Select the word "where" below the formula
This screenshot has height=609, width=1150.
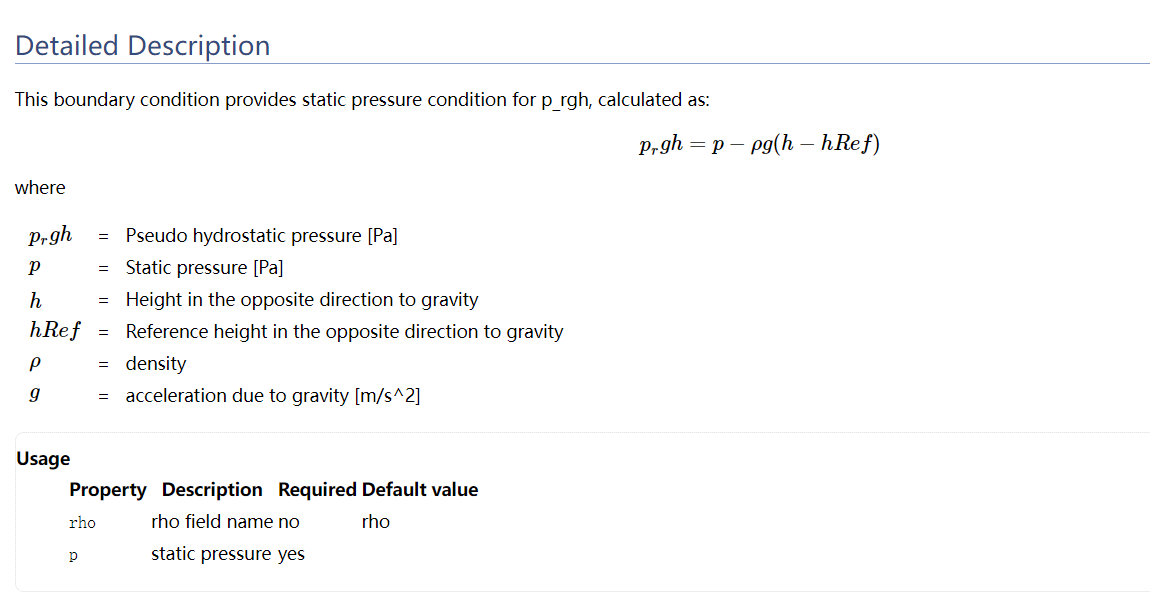click(40, 188)
